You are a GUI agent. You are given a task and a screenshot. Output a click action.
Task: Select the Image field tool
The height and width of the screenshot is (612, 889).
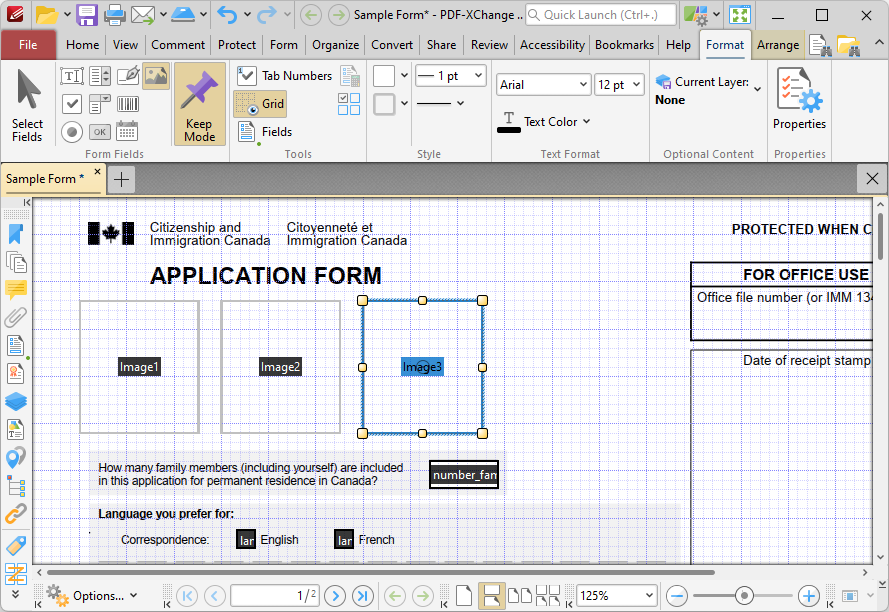[156, 76]
